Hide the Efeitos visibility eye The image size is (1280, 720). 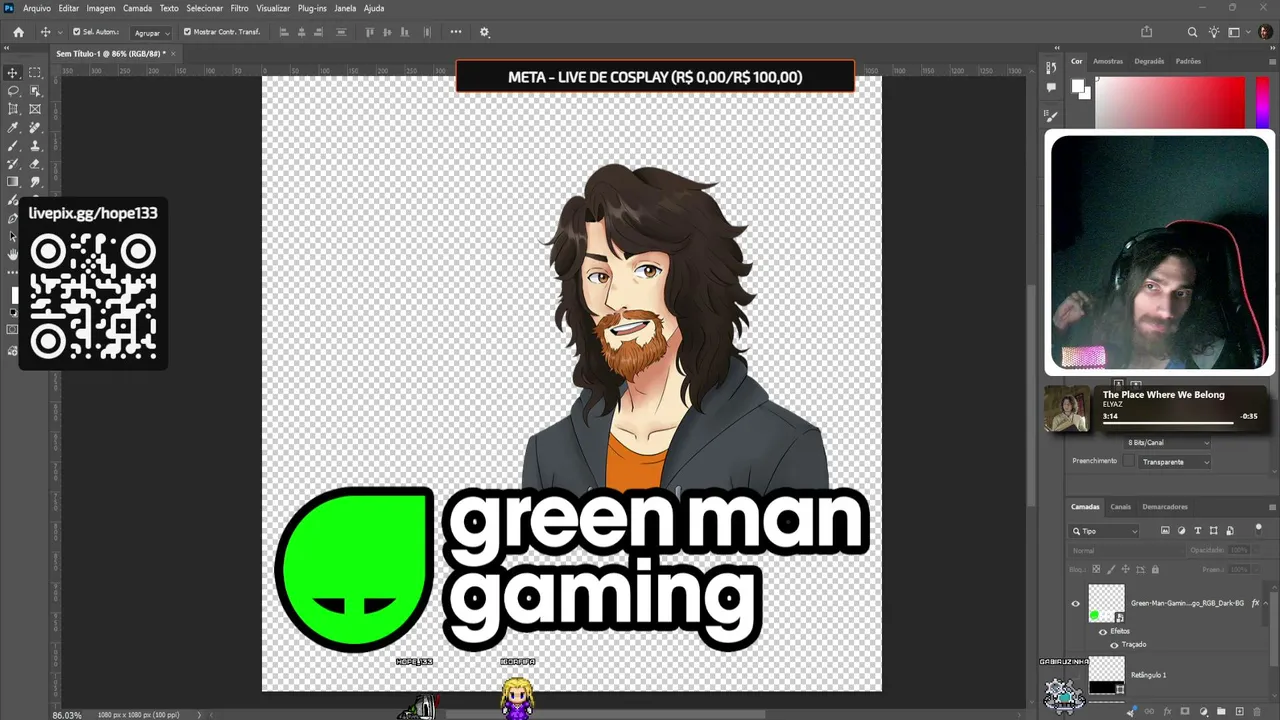[1103, 631]
